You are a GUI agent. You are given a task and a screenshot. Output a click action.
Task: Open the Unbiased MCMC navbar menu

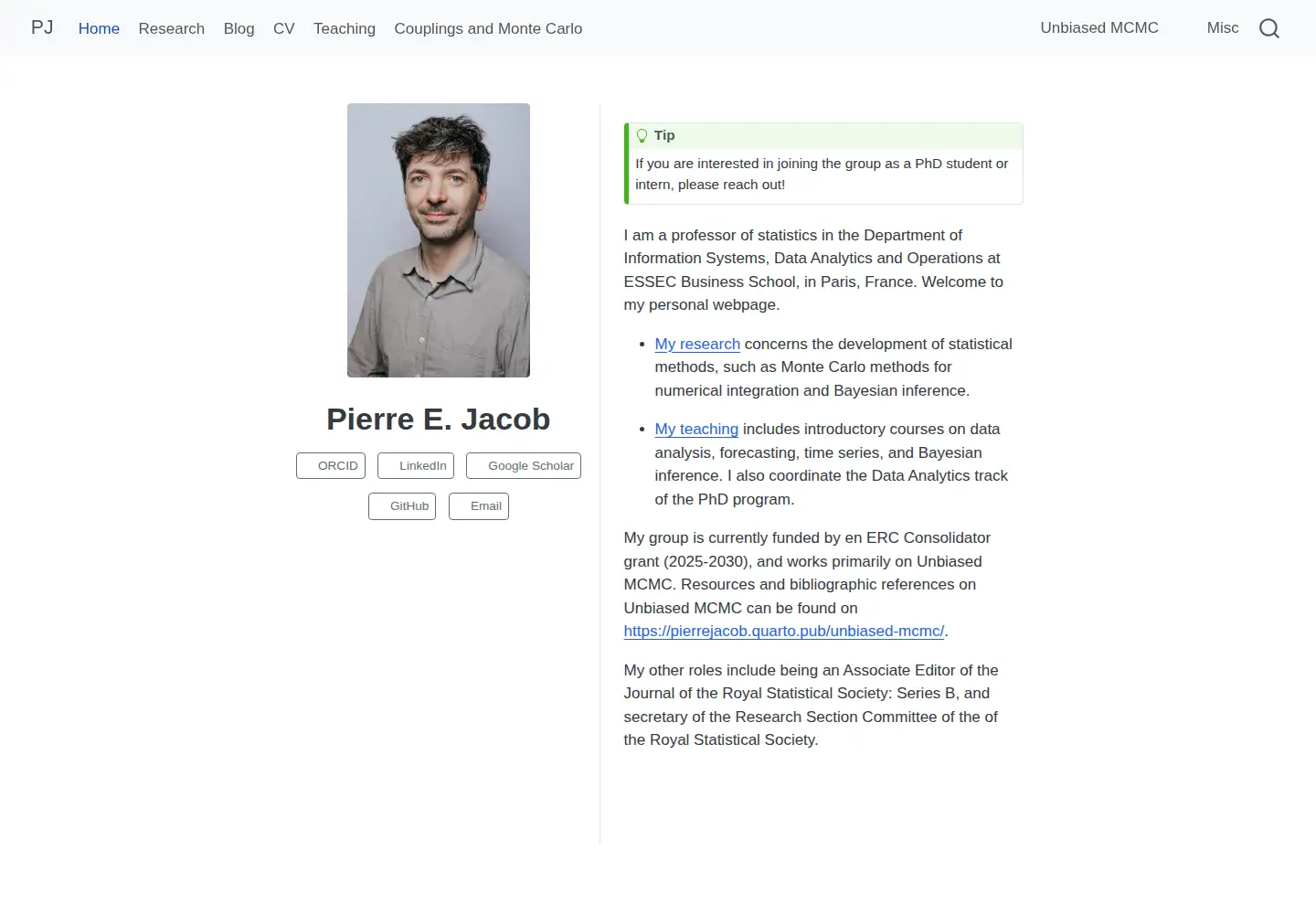1099,27
